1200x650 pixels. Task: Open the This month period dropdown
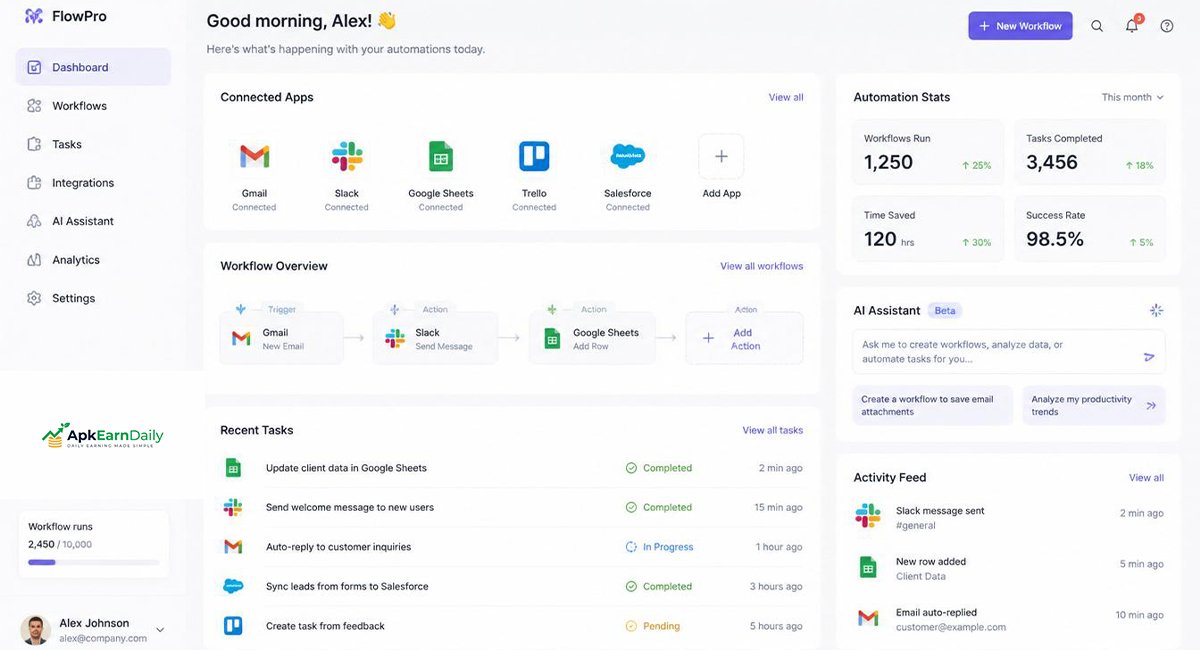(1133, 97)
